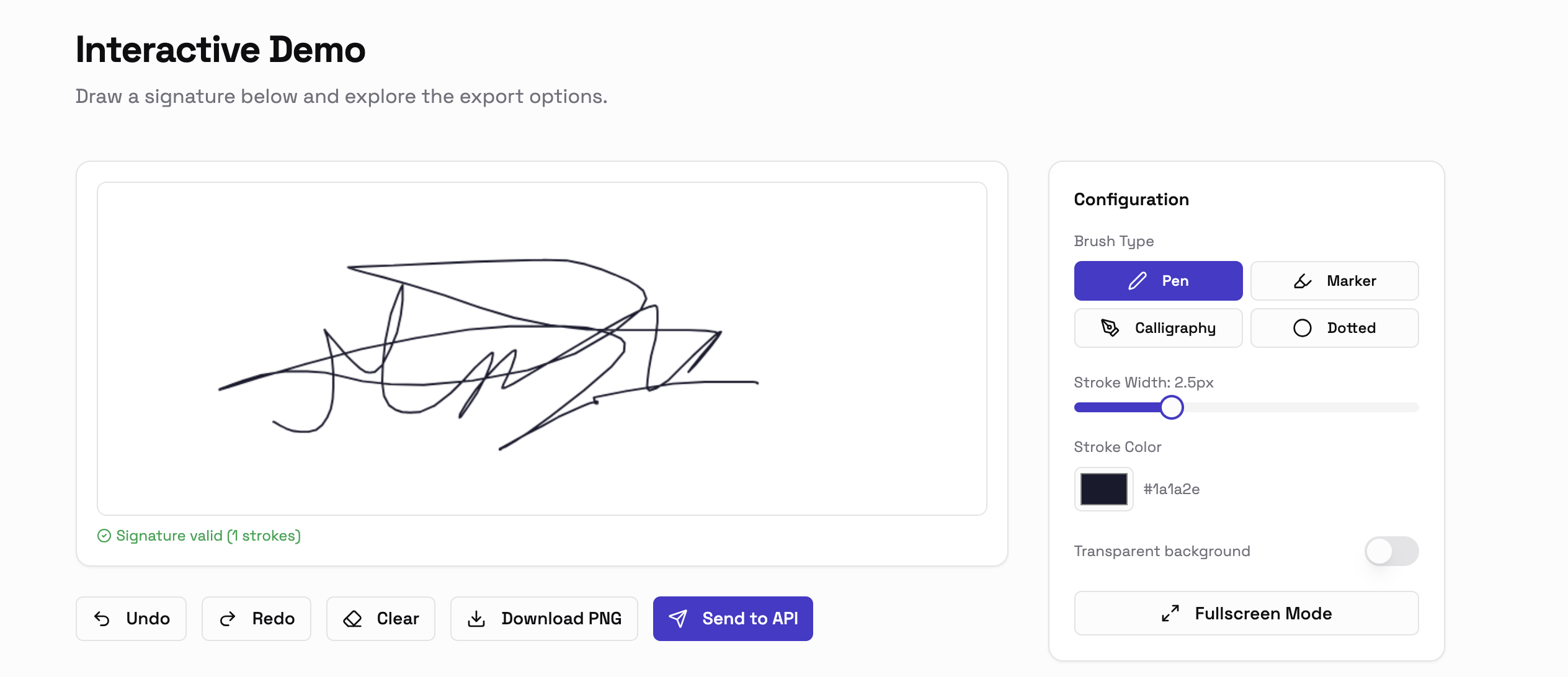This screenshot has height=677, width=1568.
Task: Click the paper-plane icon on Send to API
Action: [x=679, y=618]
